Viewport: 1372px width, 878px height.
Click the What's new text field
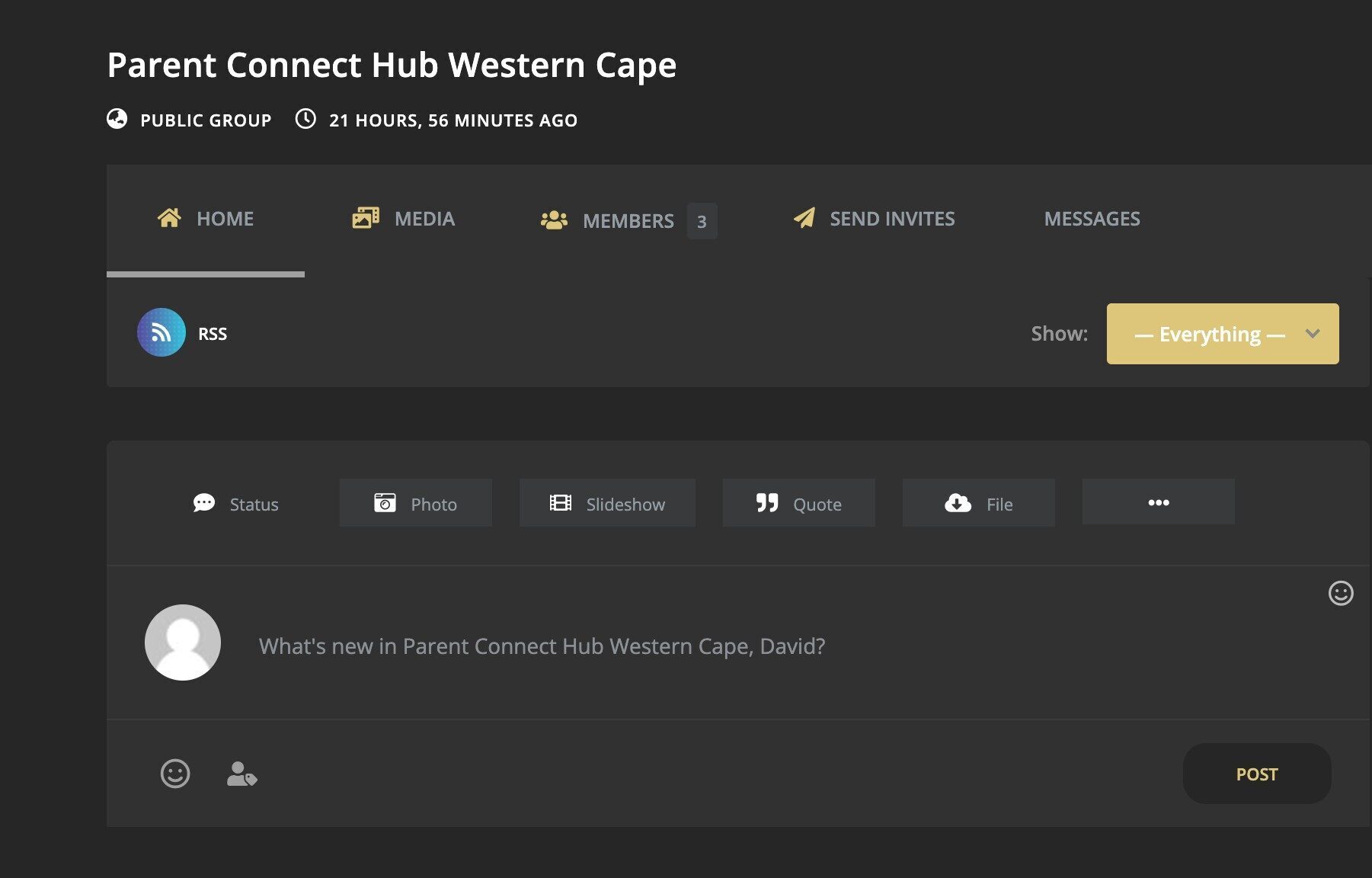tap(777, 646)
